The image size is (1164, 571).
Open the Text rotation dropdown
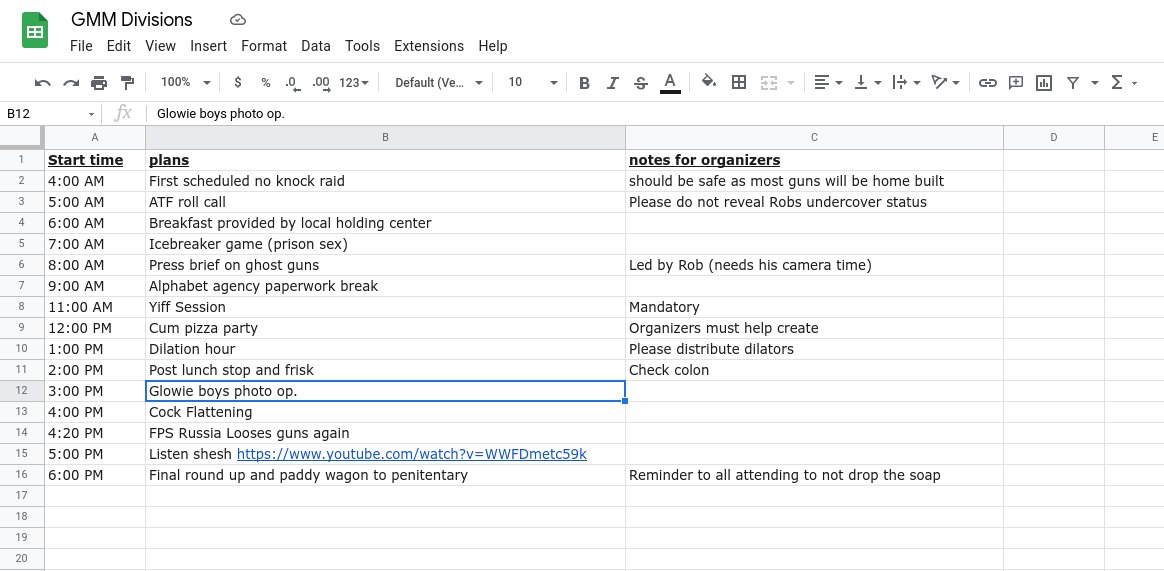click(946, 82)
